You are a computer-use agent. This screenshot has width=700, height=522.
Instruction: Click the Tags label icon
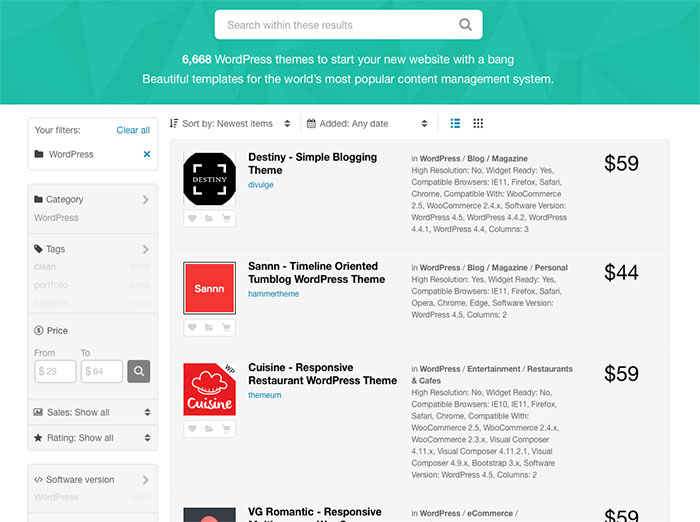pyautogui.click(x=38, y=249)
